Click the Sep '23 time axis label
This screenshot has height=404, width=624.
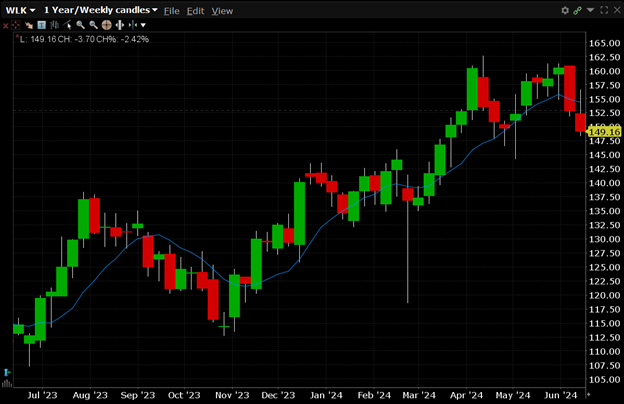138,395
